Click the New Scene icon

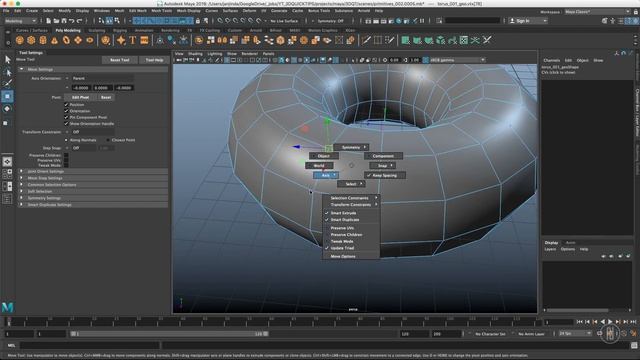click(x=49, y=20)
